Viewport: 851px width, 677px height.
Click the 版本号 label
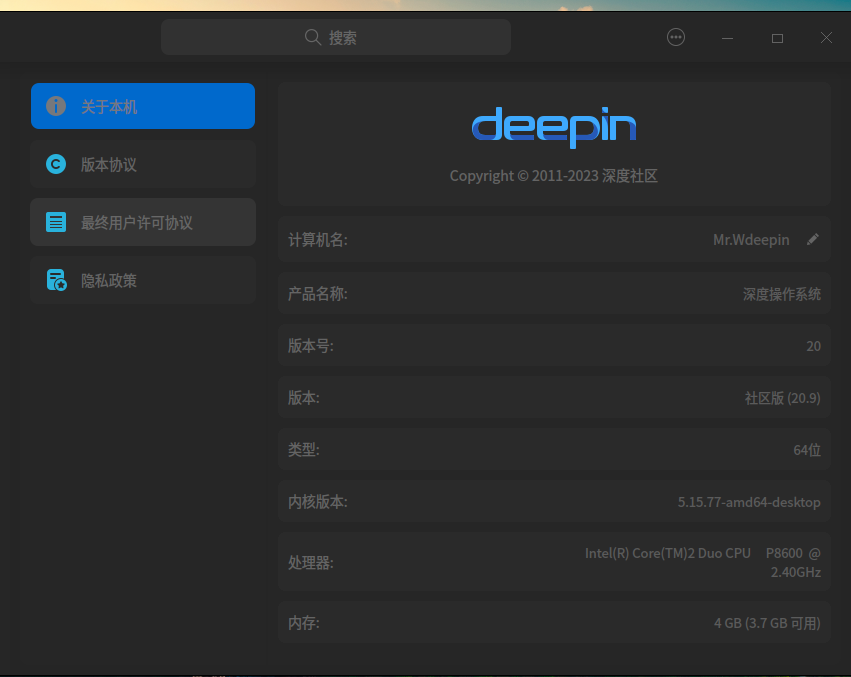pyautogui.click(x=311, y=346)
